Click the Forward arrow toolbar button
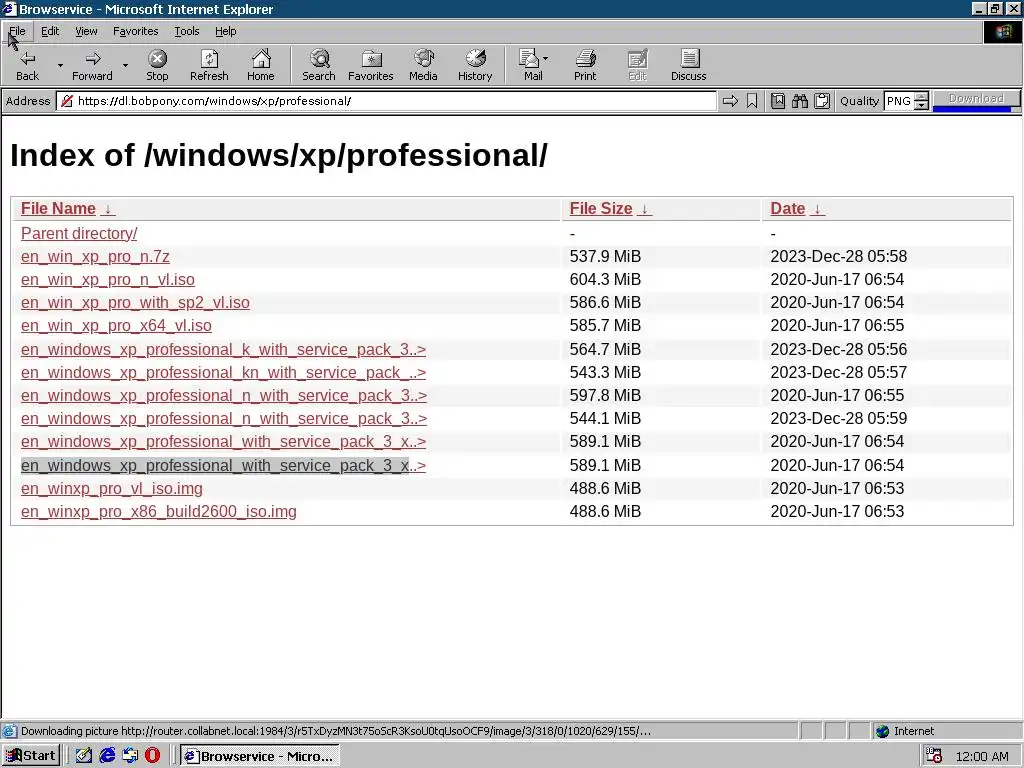This screenshot has width=1024, height=768. (92, 65)
